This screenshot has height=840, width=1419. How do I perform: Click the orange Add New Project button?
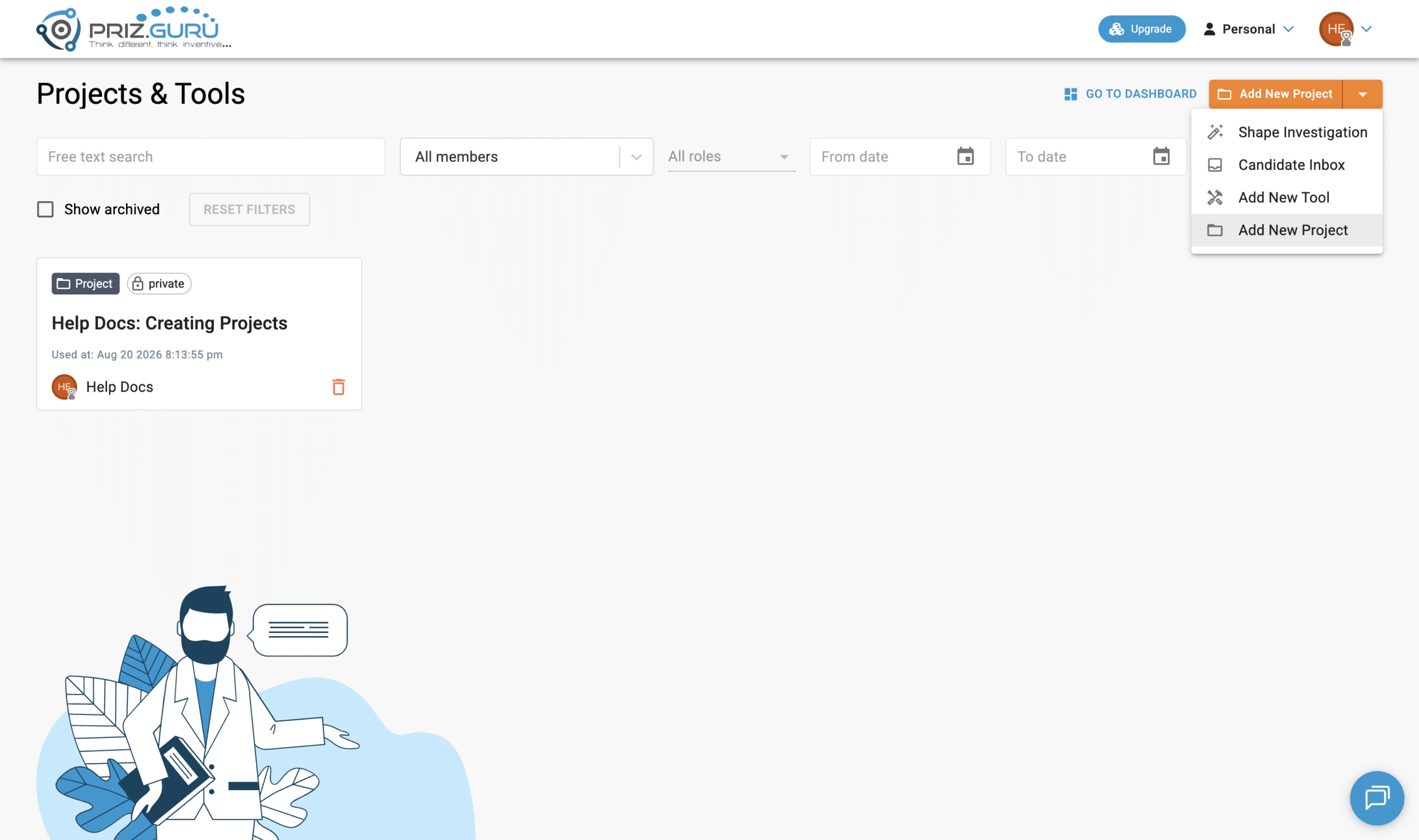1275,94
